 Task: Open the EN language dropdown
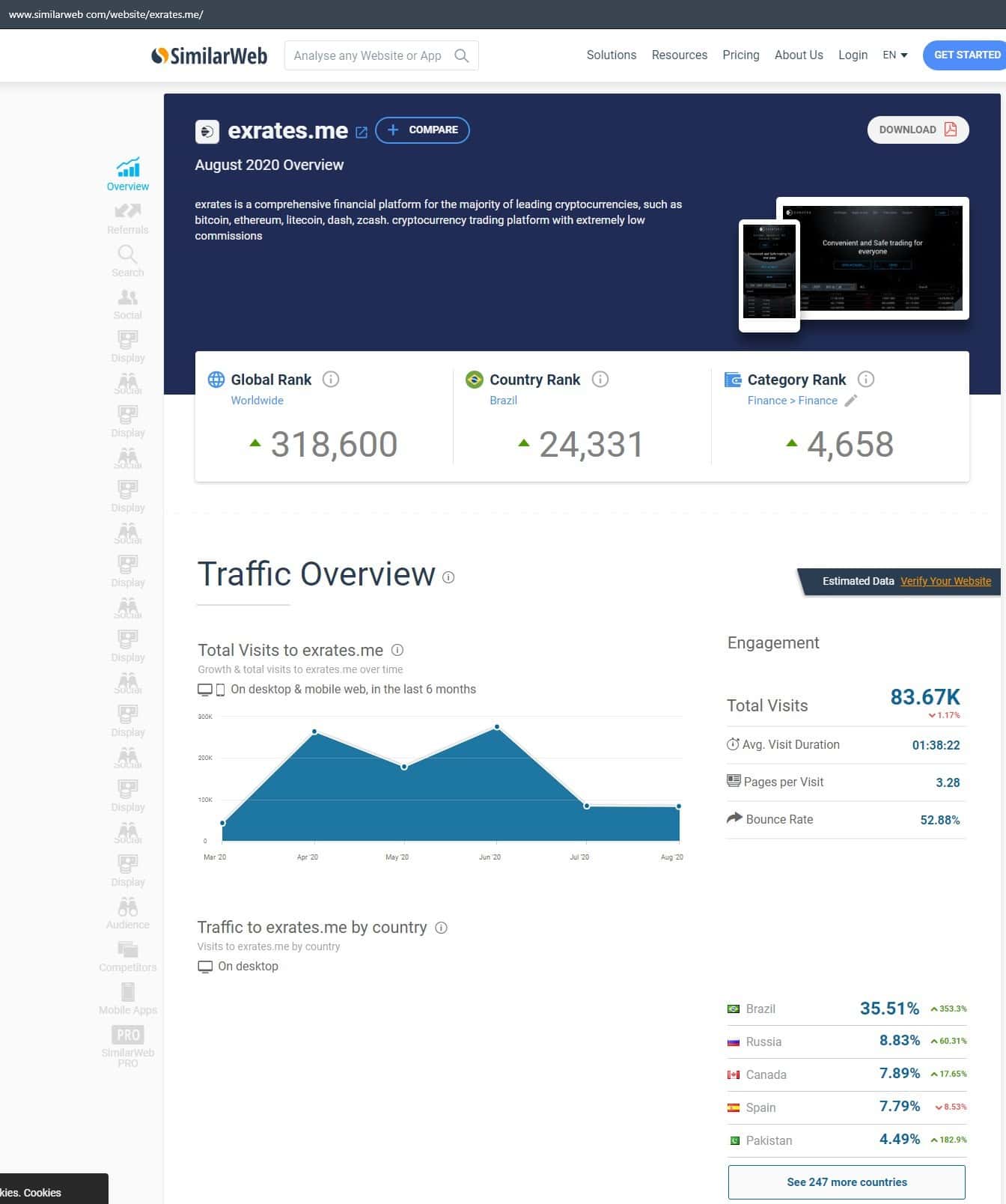(x=894, y=55)
